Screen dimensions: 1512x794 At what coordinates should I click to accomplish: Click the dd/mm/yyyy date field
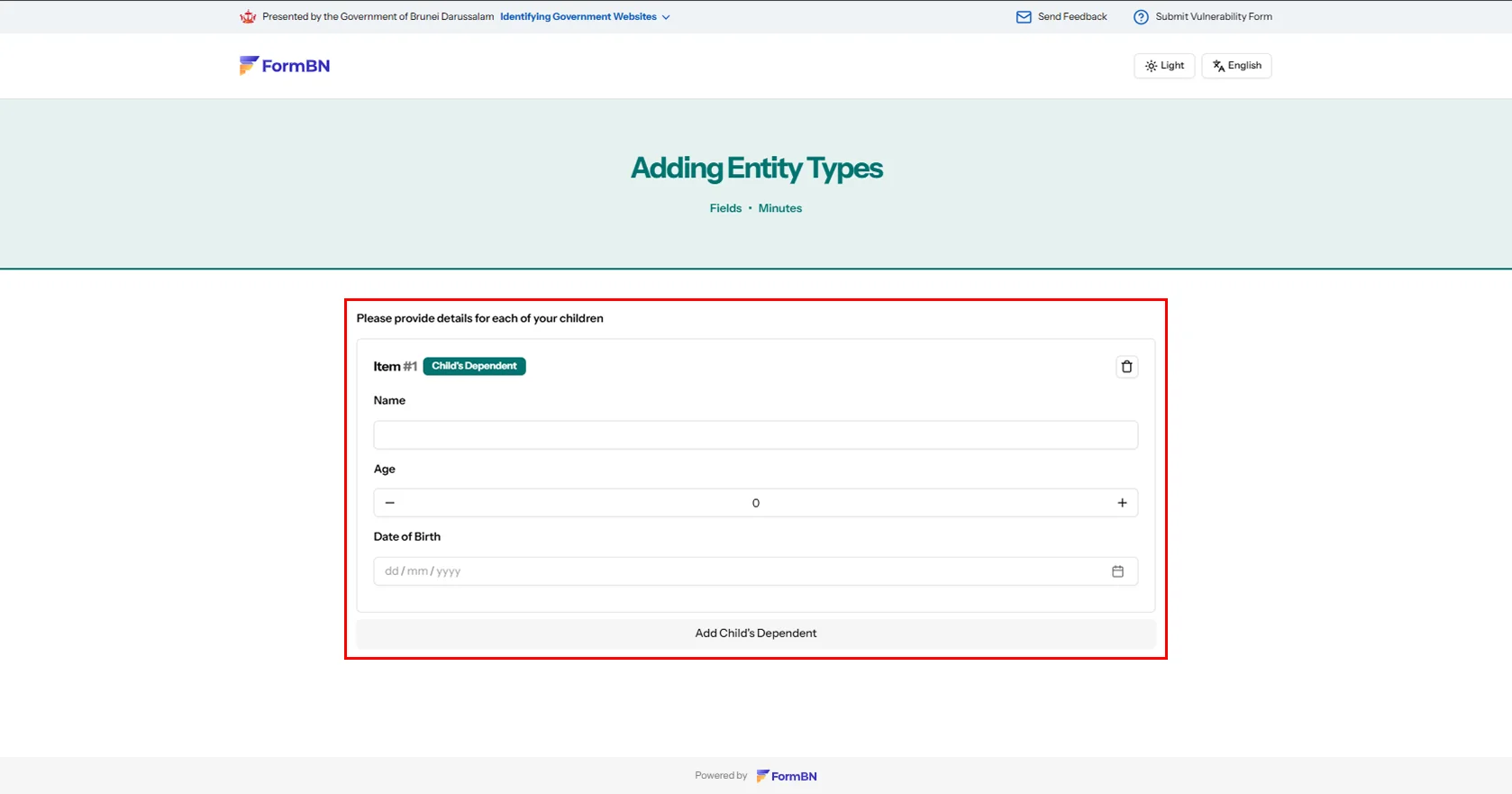pyautogui.click(x=721, y=571)
